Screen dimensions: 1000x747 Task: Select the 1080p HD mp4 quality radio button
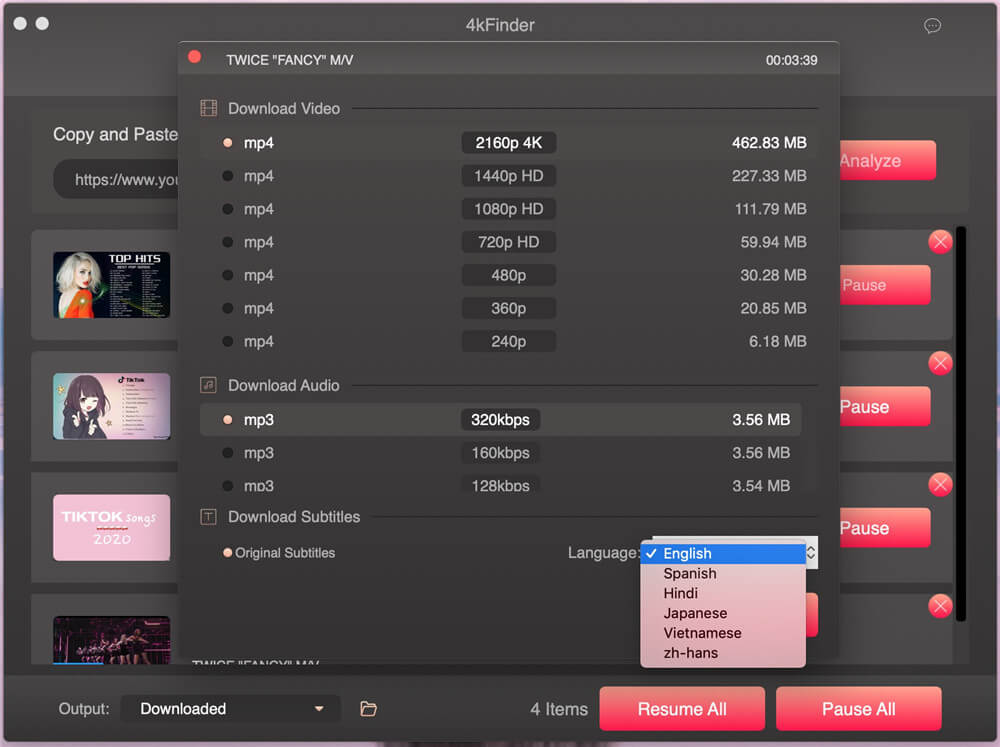tap(226, 208)
